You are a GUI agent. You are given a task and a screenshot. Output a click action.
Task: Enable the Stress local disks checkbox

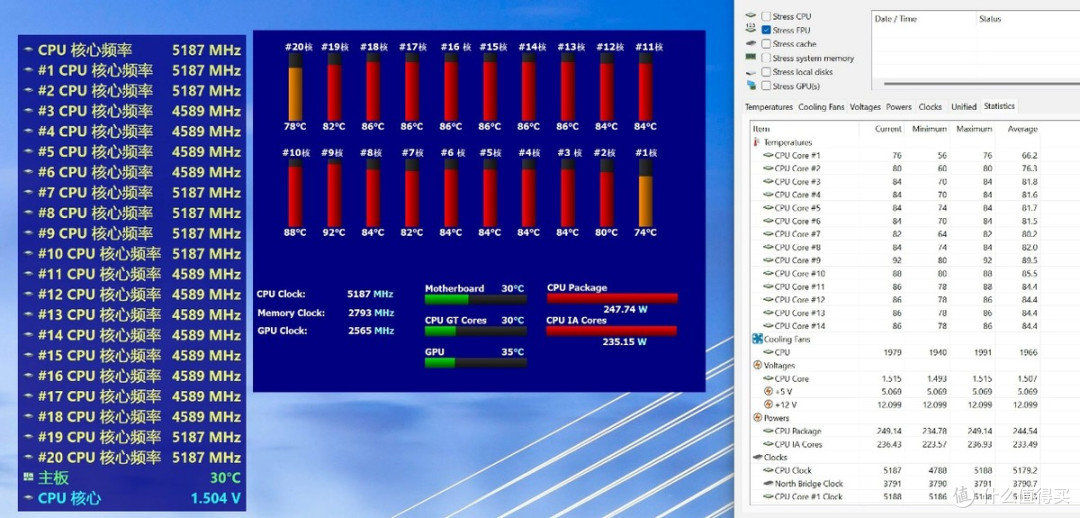pos(766,72)
